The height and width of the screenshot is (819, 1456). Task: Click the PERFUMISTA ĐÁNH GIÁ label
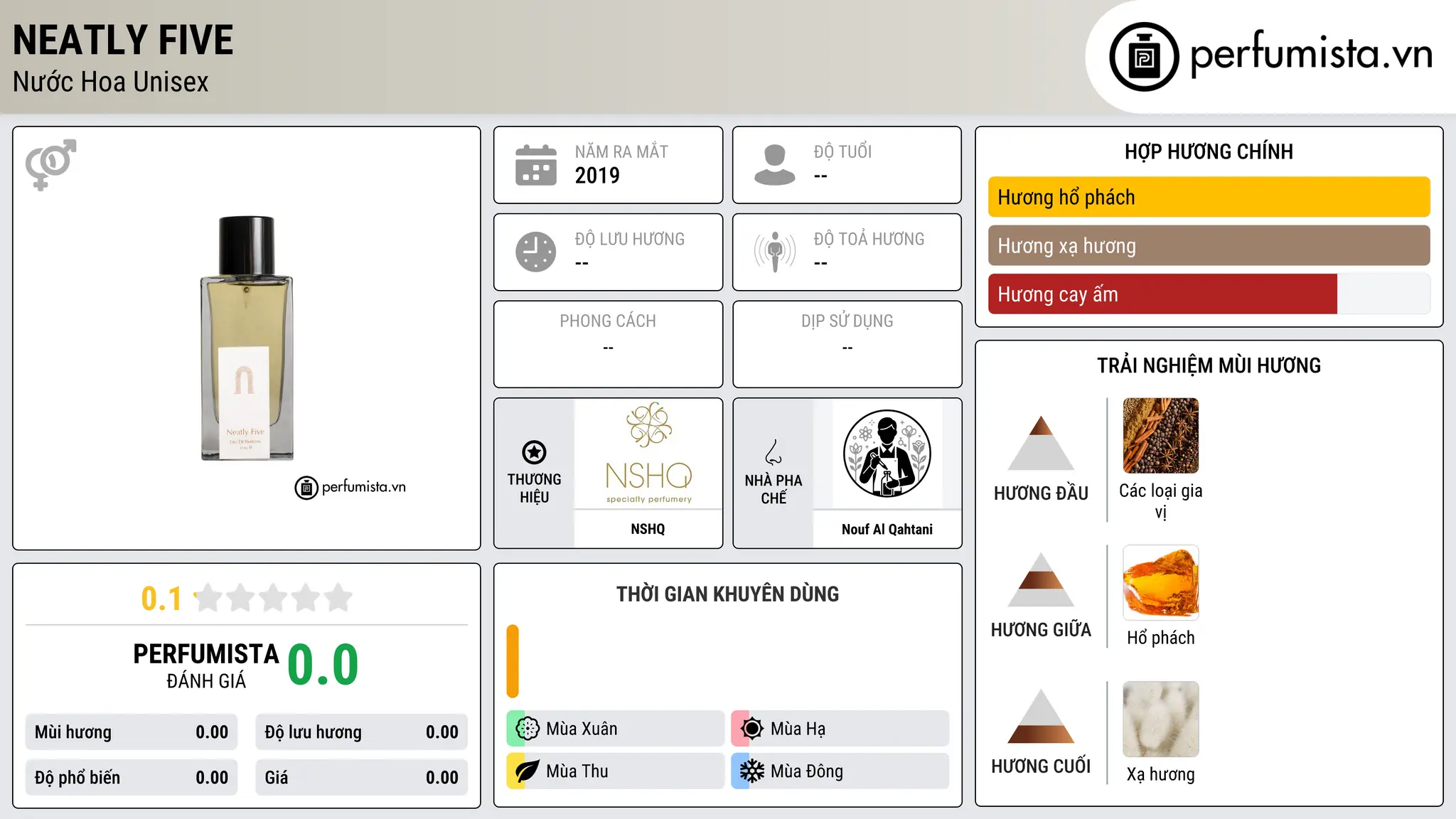(x=206, y=665)
